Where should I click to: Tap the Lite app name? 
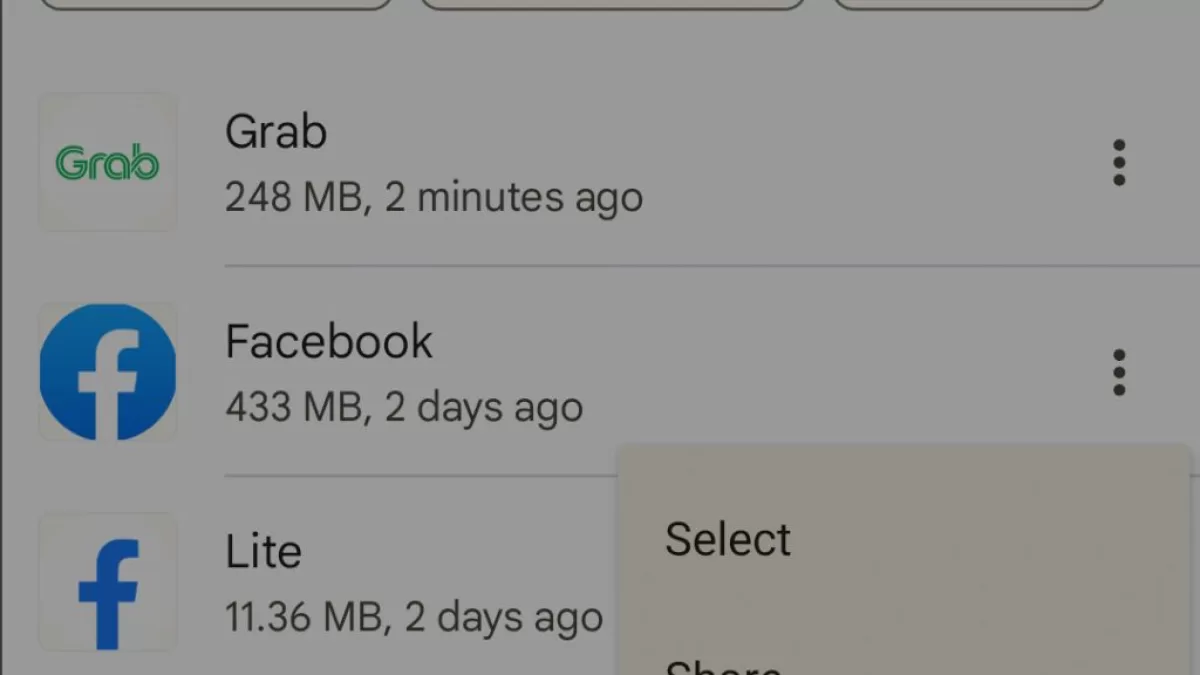(263, 552)
